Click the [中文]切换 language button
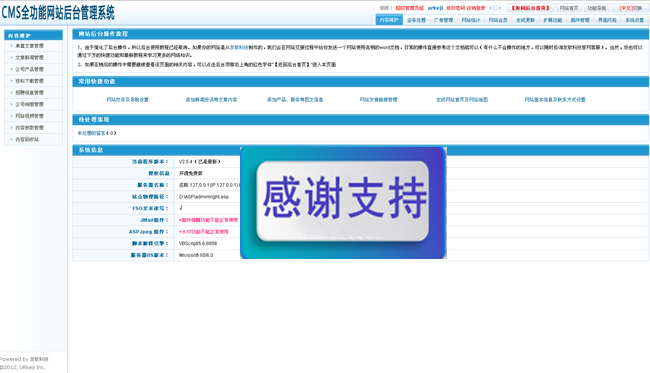 [630, 8]
